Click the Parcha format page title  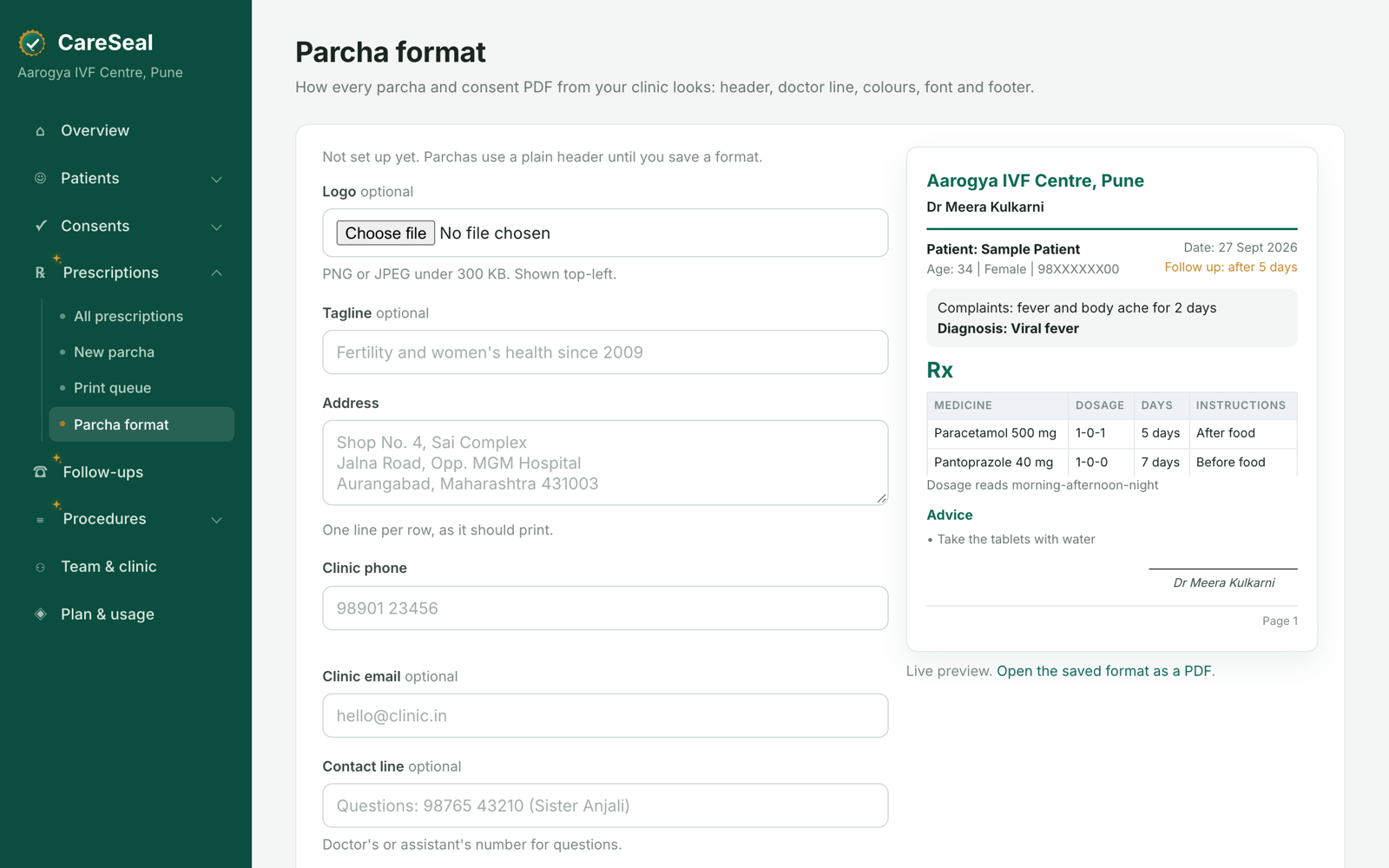(391, 52)
